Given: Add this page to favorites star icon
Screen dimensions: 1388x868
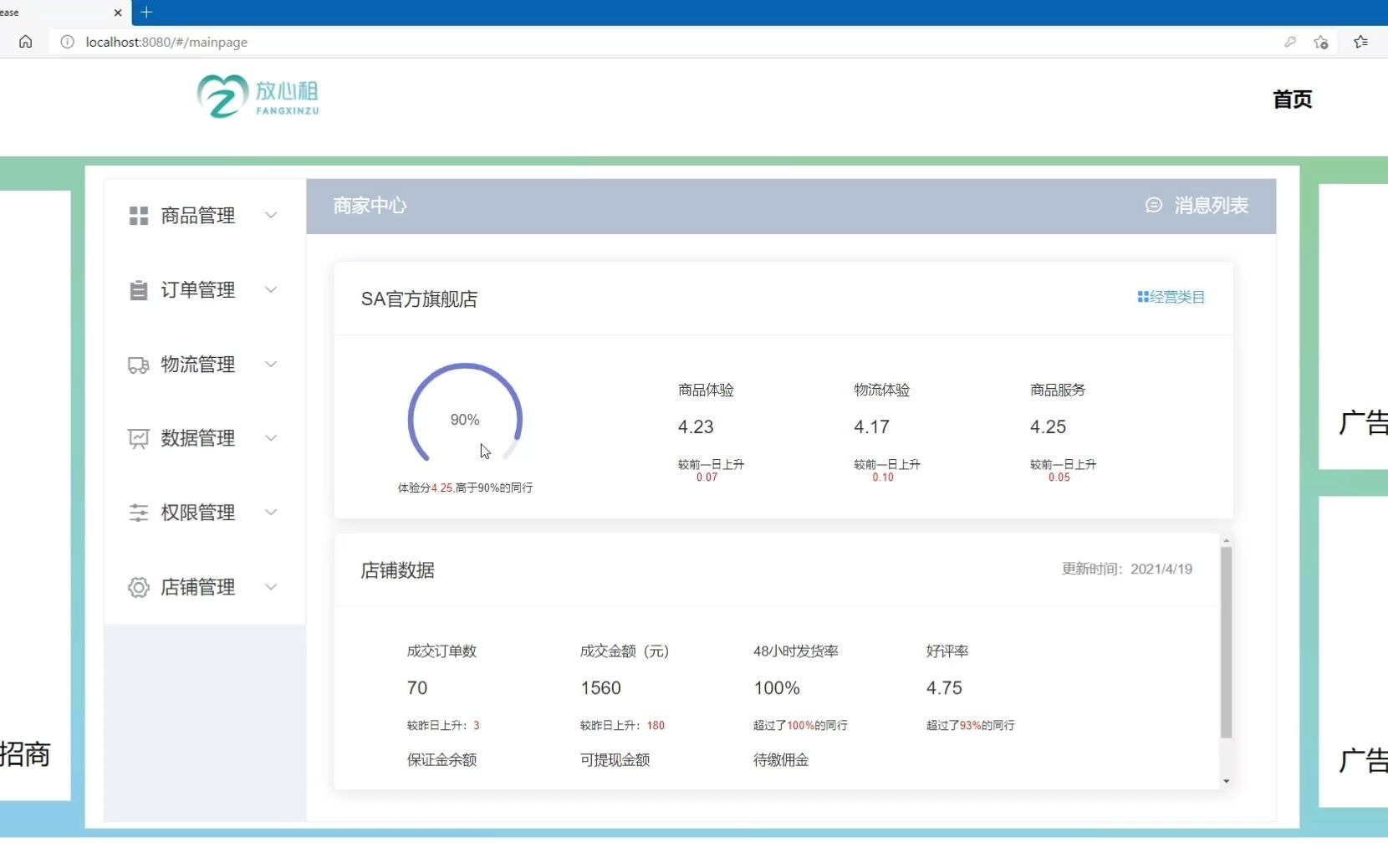Looking at the screenshot, I should [x=1321, y=42].
